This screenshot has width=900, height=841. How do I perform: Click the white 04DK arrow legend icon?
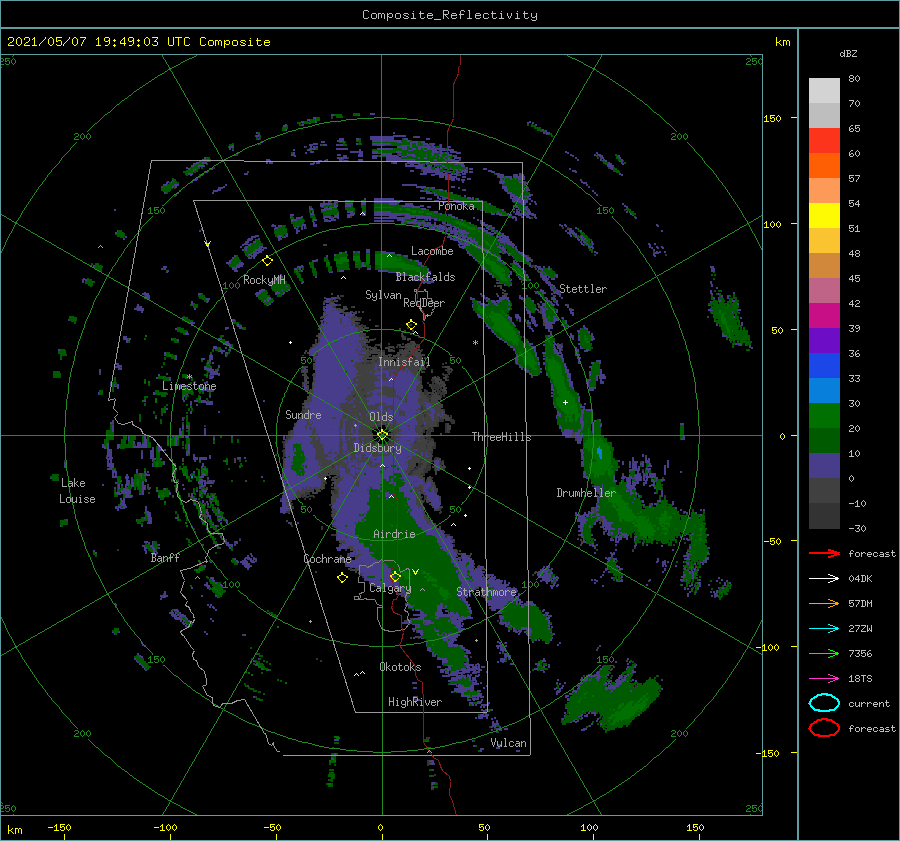(x=824, y=578)
